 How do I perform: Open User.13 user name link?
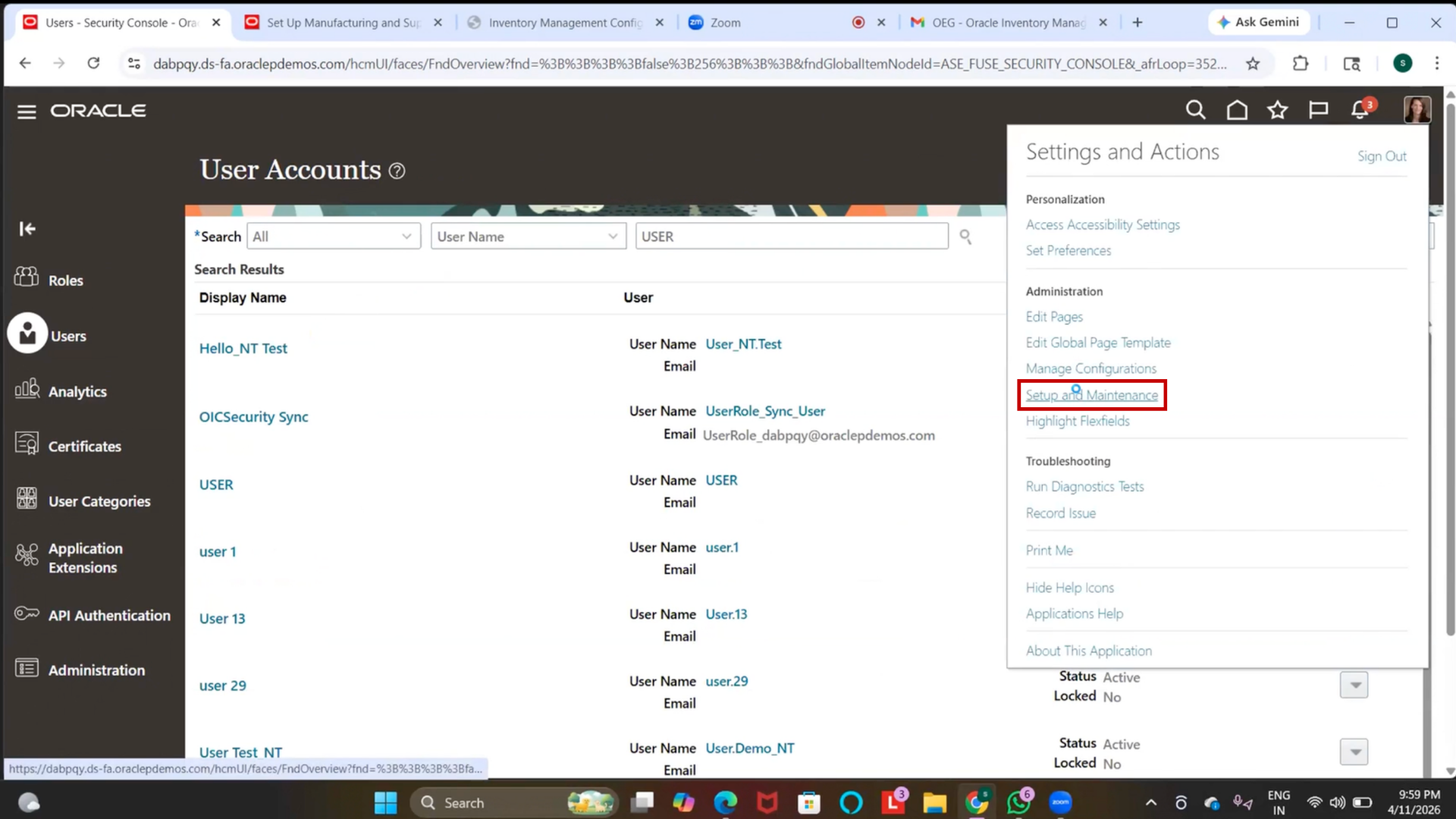[x=726, y=614]
